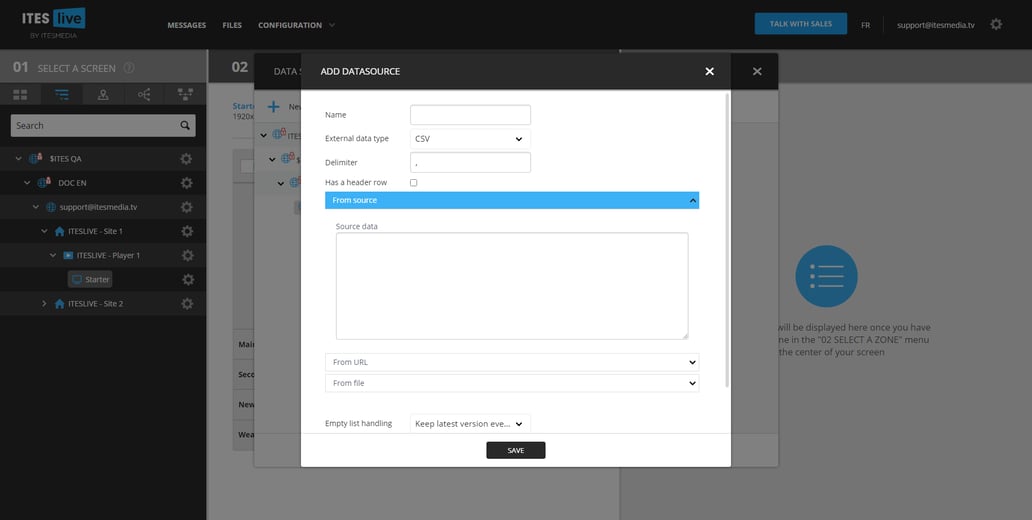The height and width of the screenshot is (520, 1032).
Task: Click the Delimiter input field
Action: click(x=470, y=163)
